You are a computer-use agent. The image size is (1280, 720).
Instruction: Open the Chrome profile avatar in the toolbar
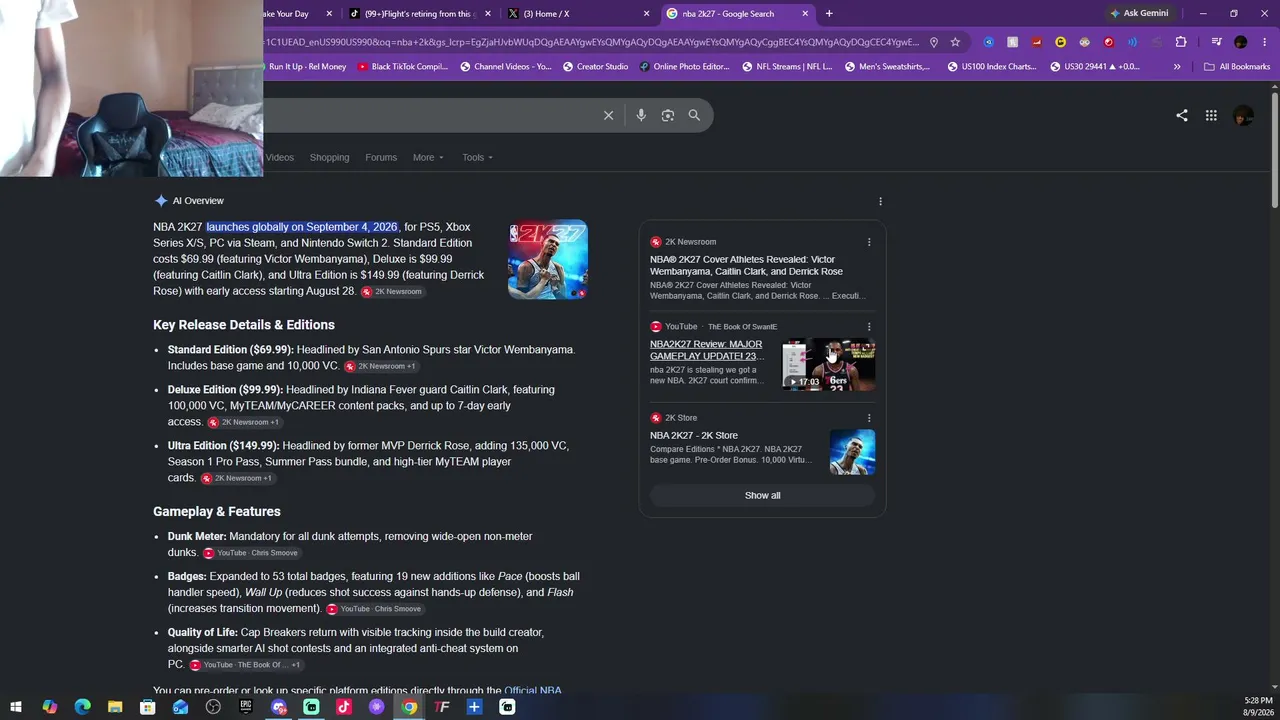click(1241, 42)
